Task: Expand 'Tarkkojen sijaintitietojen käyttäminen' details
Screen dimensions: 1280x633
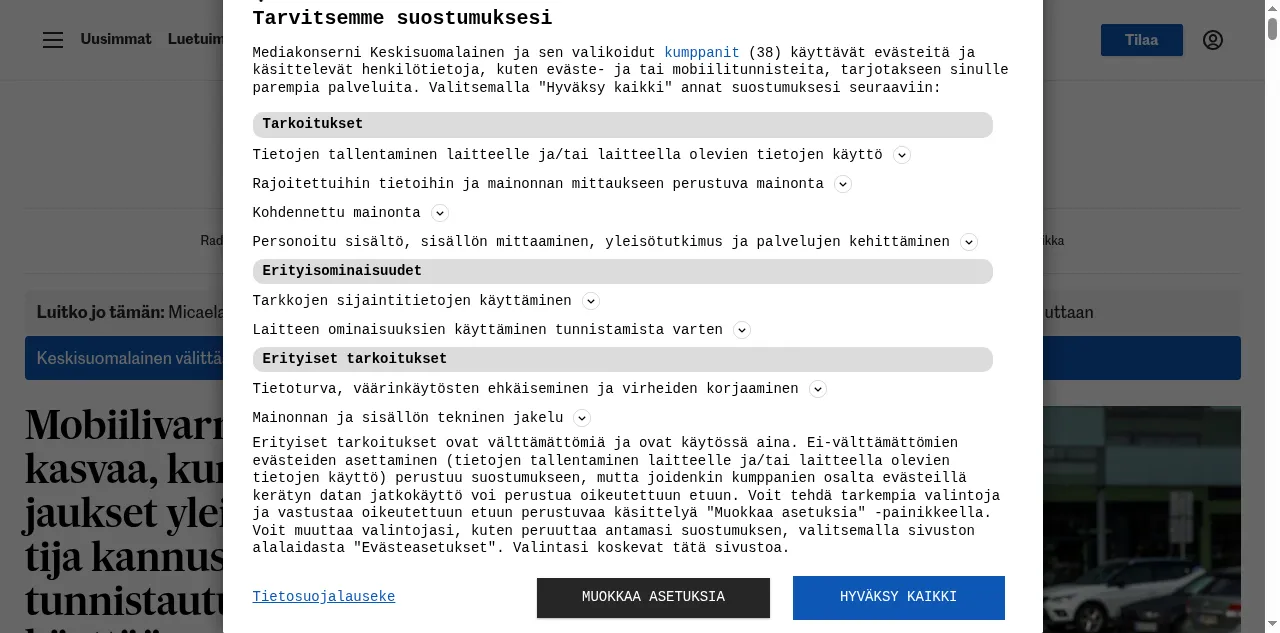Action: coord(591,301)
